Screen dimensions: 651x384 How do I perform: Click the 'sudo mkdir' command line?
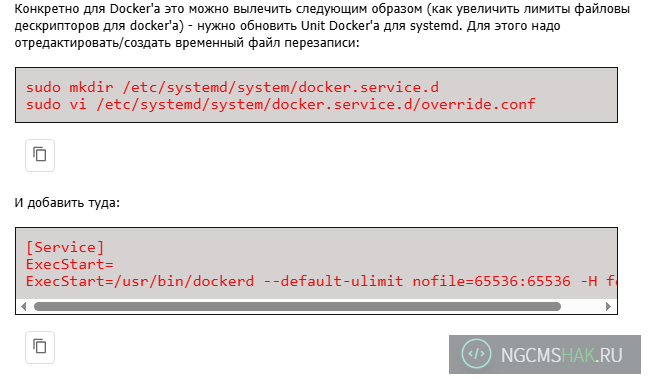click(232, 87)
